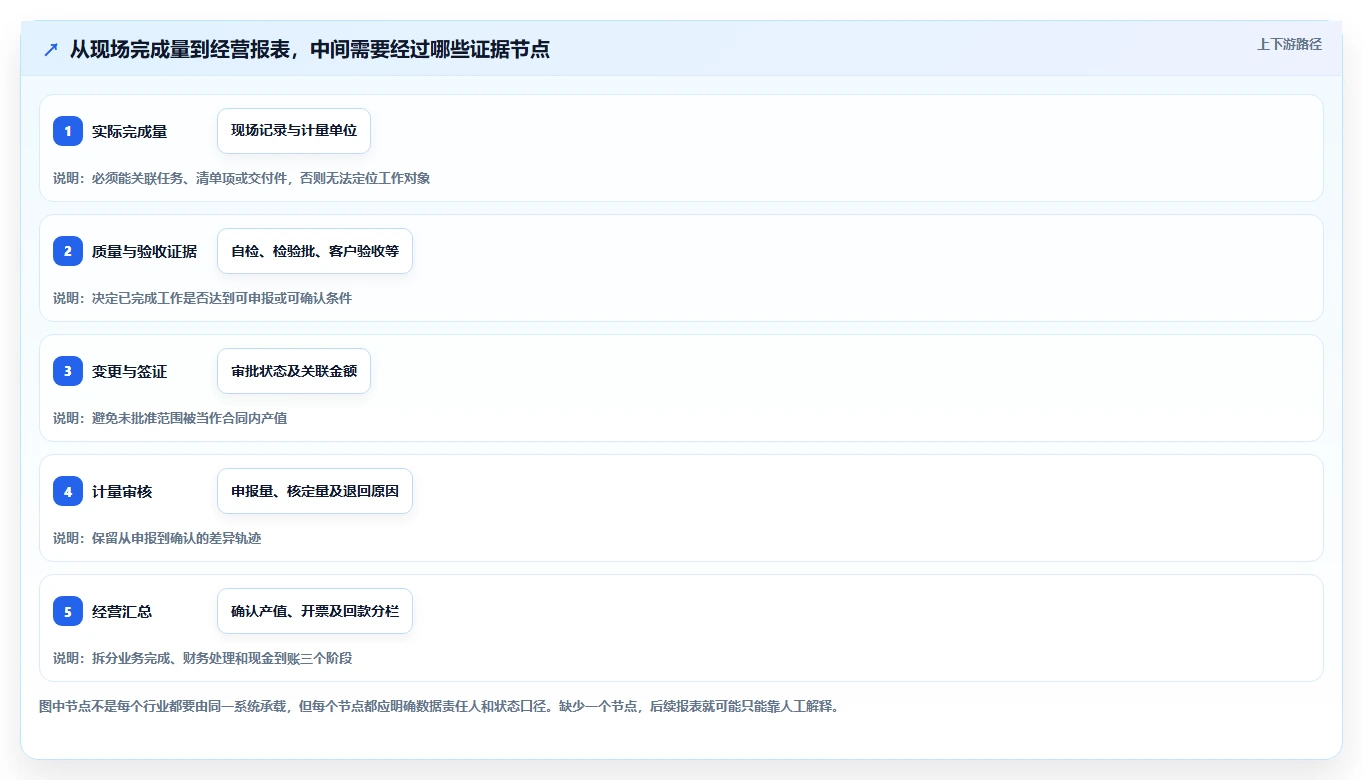
Task: Click the step 1 number badge
Action: 68,131
